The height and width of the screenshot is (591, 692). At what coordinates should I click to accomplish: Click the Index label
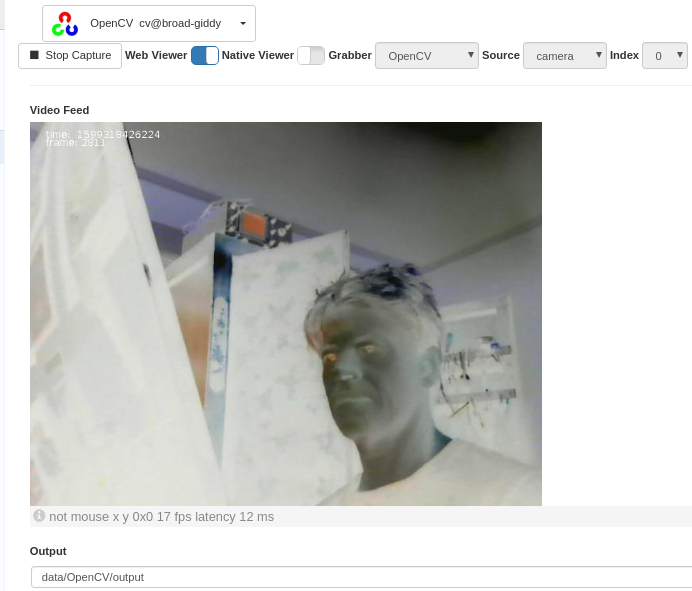[624, 55]
